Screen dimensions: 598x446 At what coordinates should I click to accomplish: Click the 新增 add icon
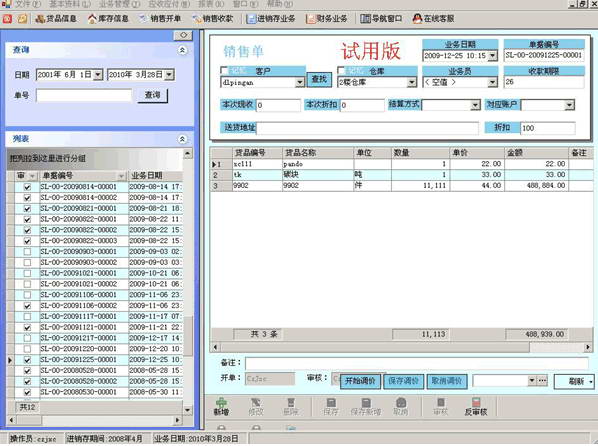(x=221, y=403)
